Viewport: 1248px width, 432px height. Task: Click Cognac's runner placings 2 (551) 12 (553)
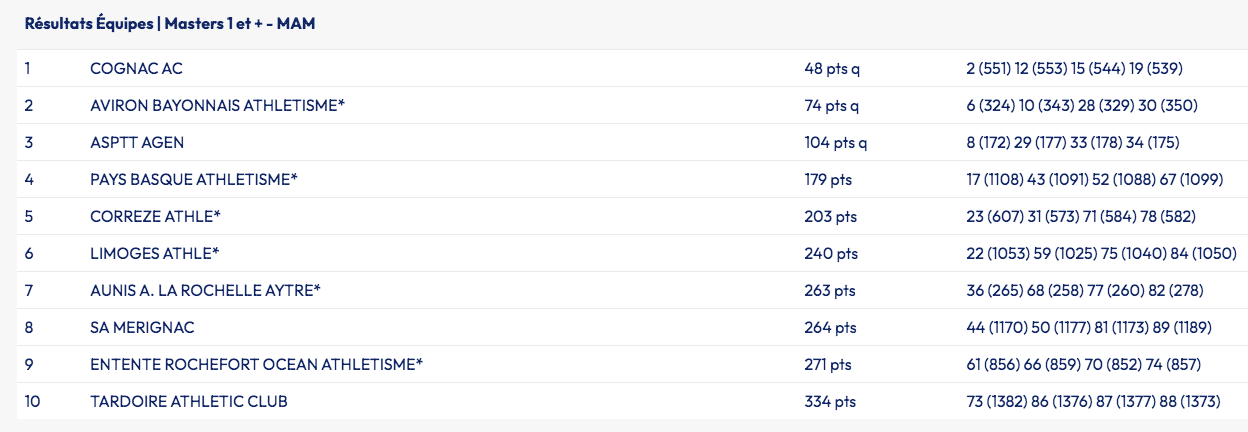point(1074,69)
